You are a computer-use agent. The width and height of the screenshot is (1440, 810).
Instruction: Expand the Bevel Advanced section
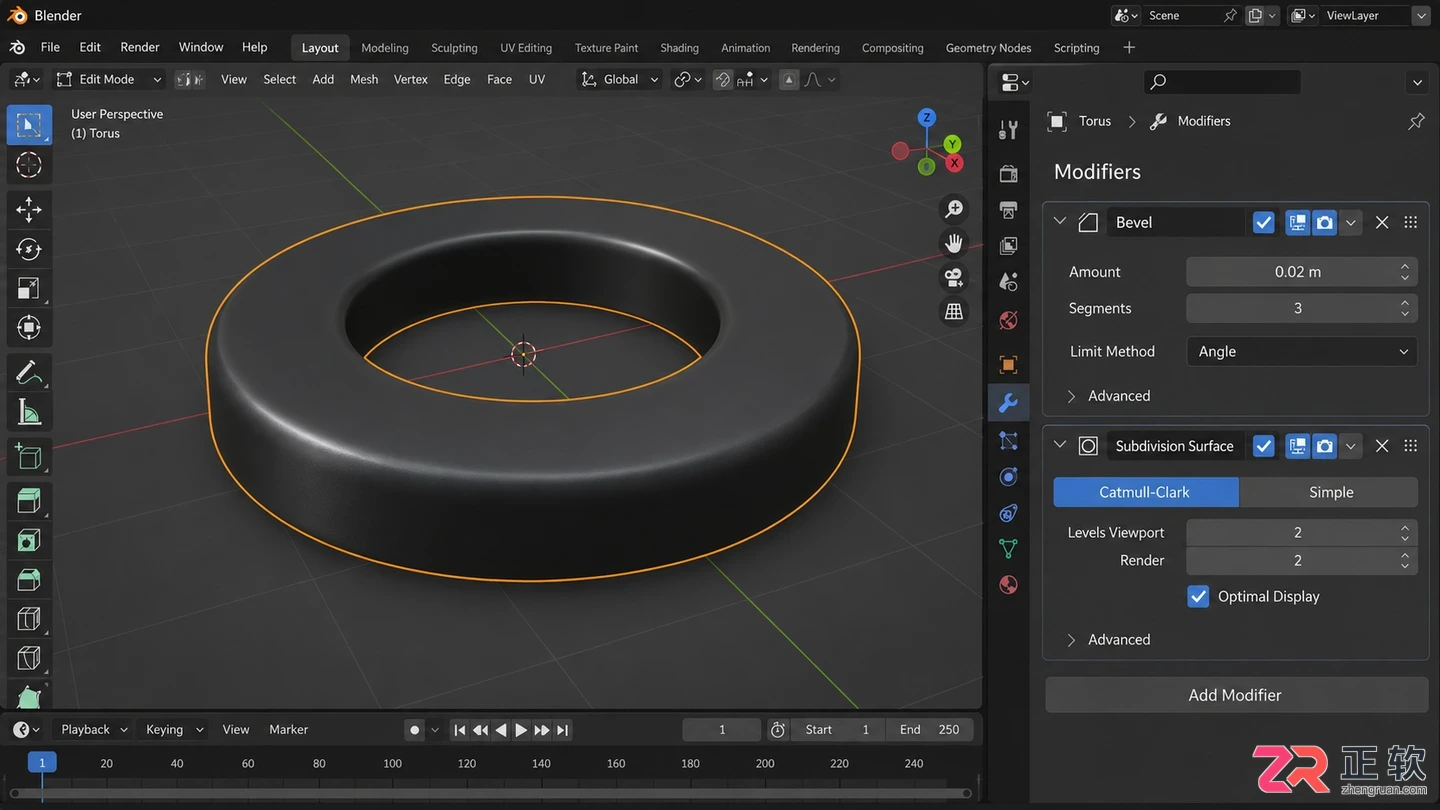(x=1108, y=396)
